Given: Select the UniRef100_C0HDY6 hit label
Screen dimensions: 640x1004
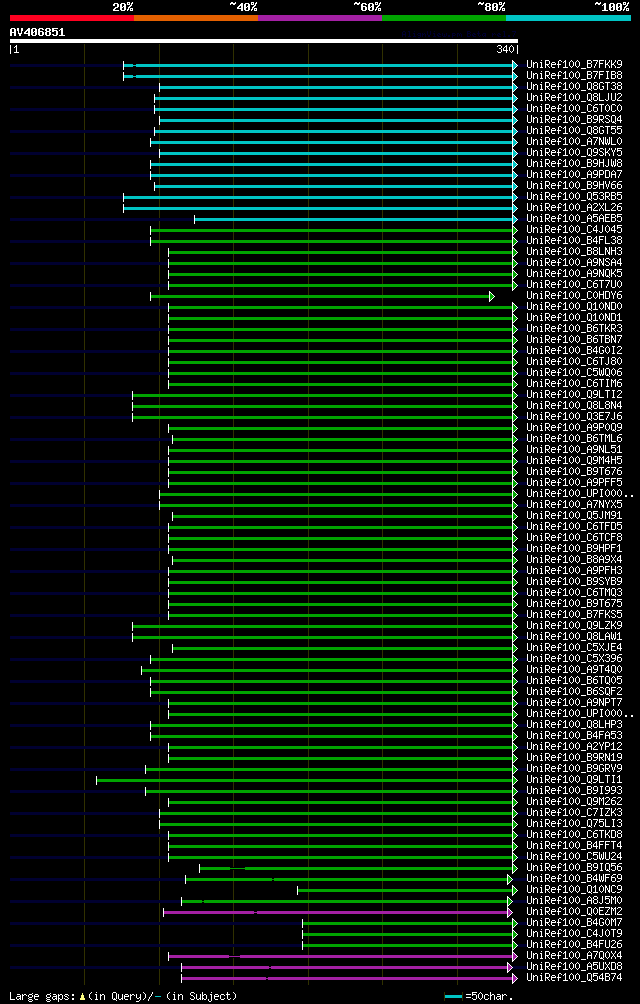Looking at the screenshot, I should click(574, 296).
